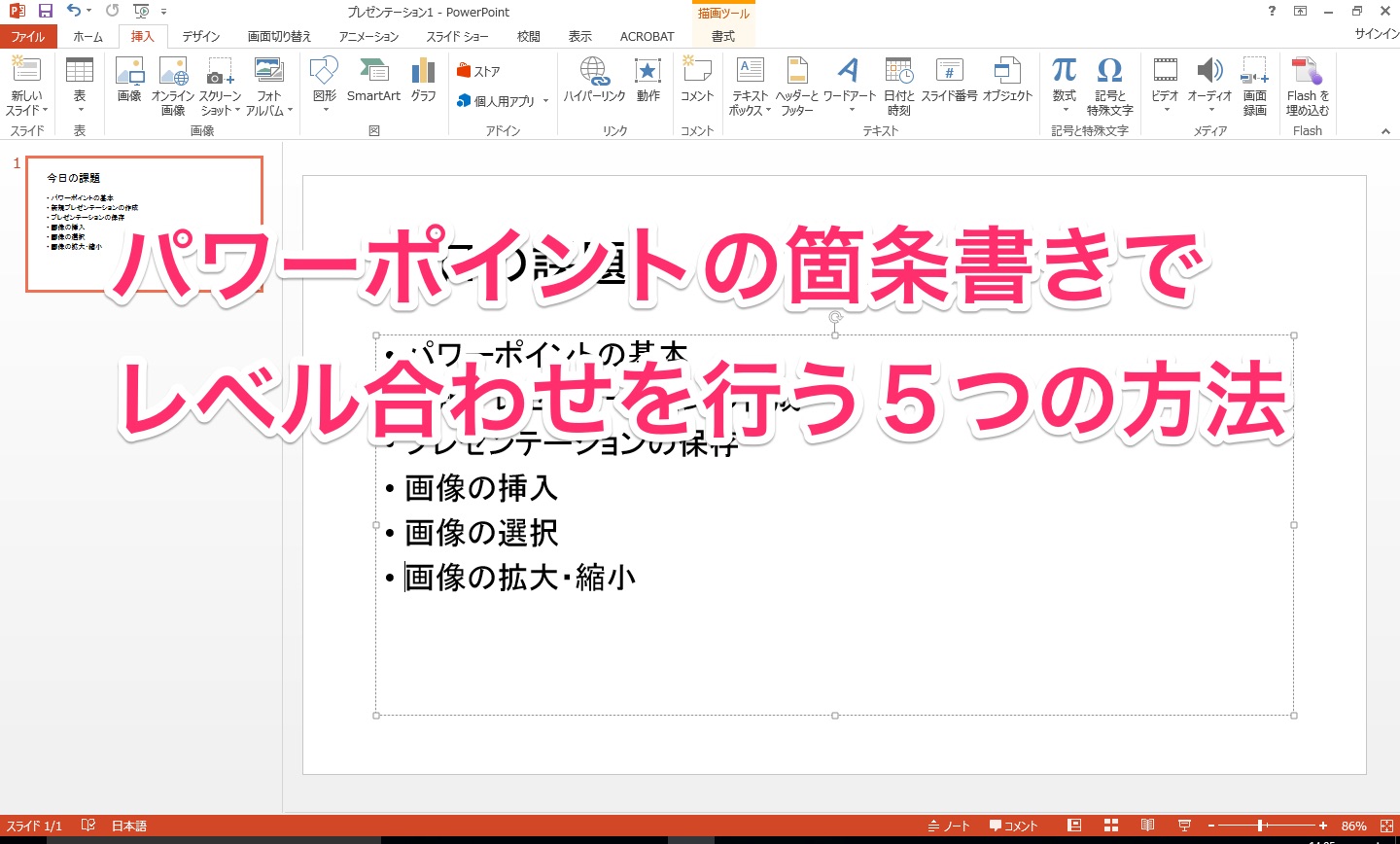Open the 表 table insert button

[80, 87]
